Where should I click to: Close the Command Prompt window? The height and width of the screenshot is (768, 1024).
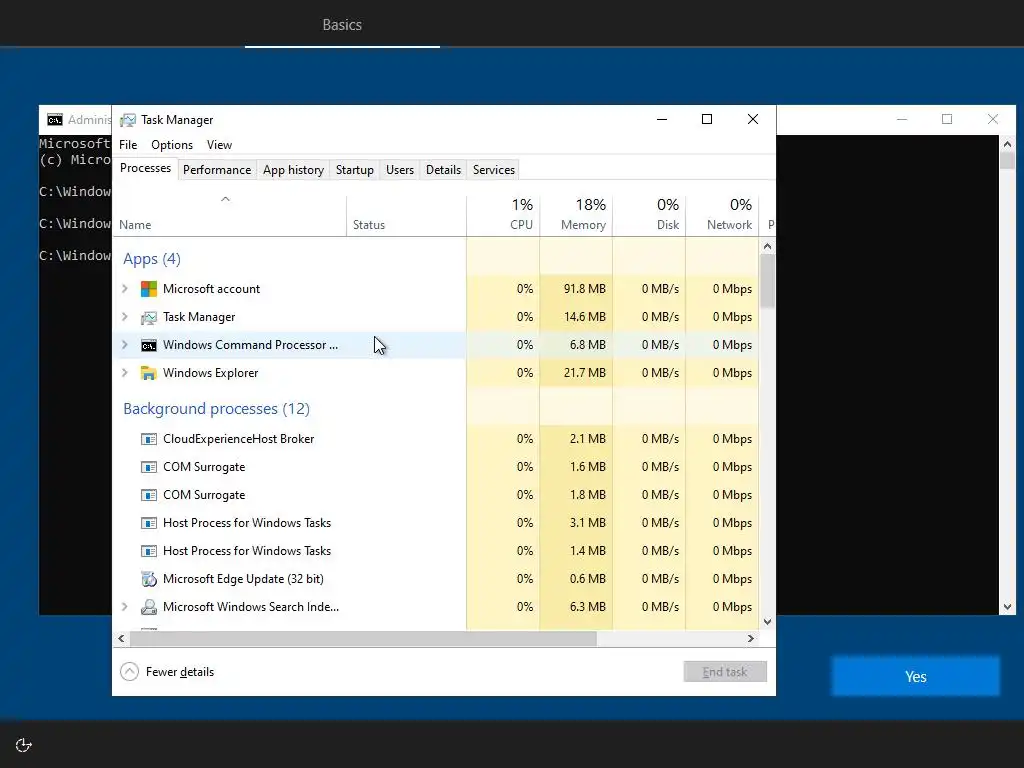993,120
